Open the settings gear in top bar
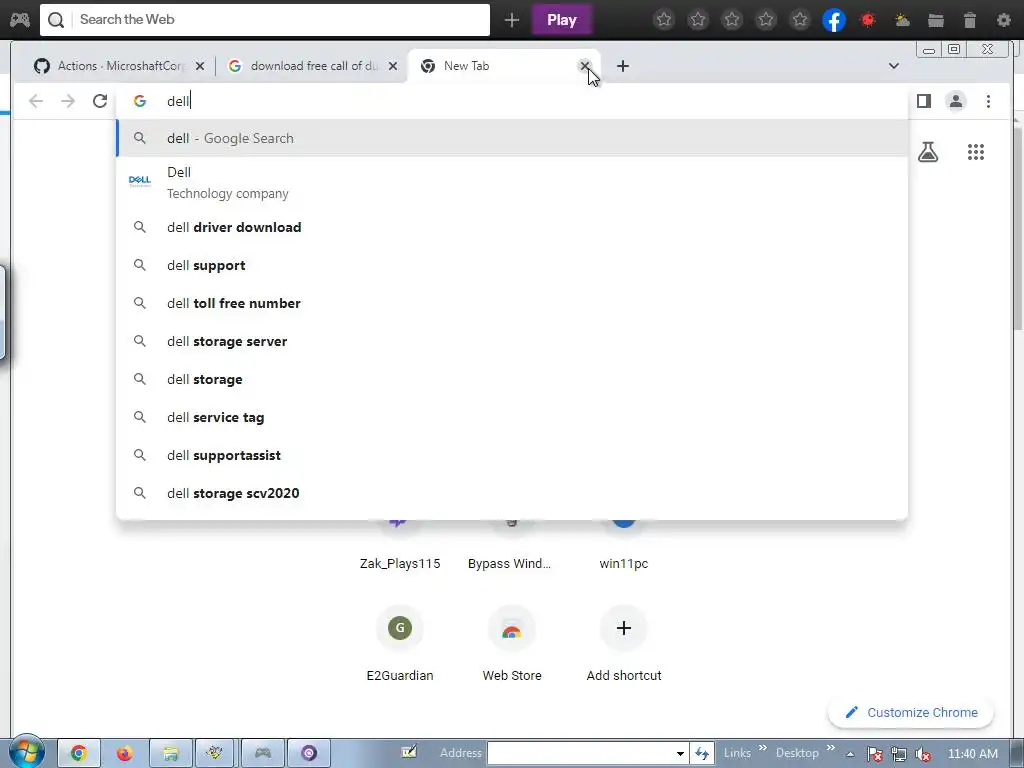Screen dimensions: 1024x768 (x=1004, y=20)
